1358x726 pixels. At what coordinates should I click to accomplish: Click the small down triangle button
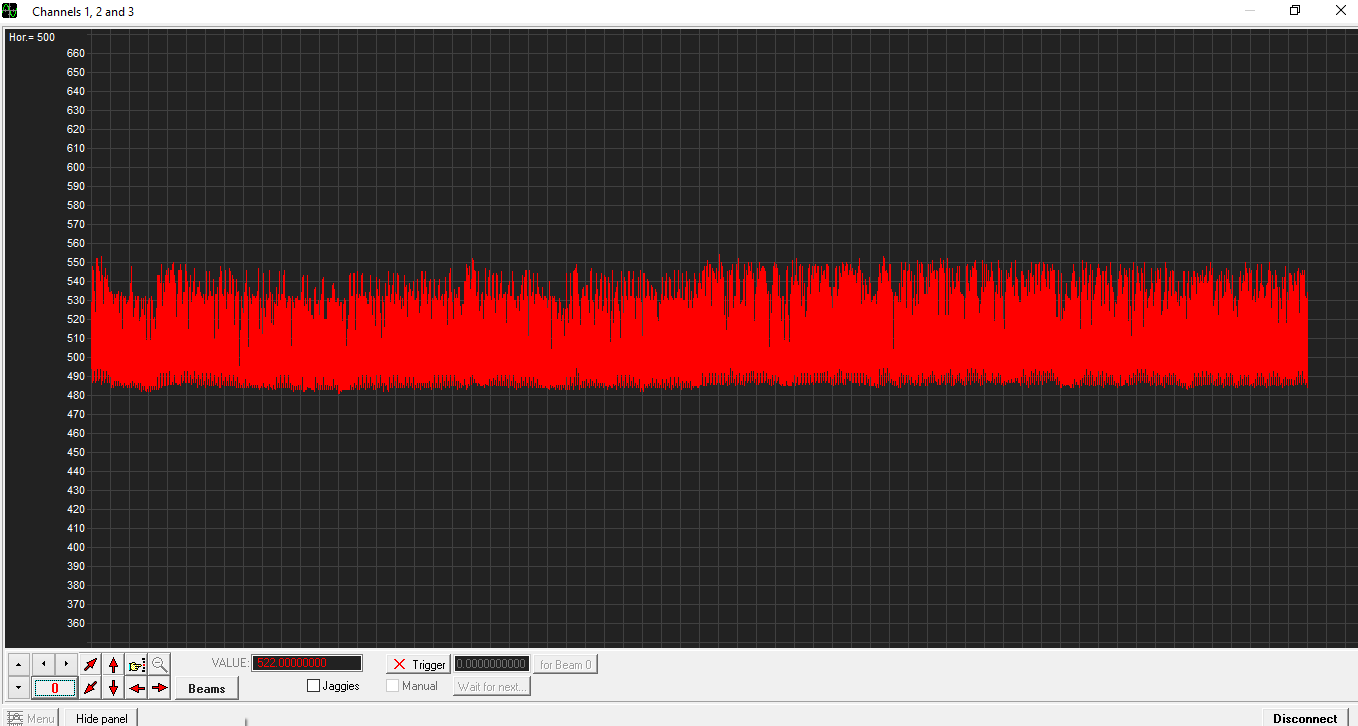[19, 688]
